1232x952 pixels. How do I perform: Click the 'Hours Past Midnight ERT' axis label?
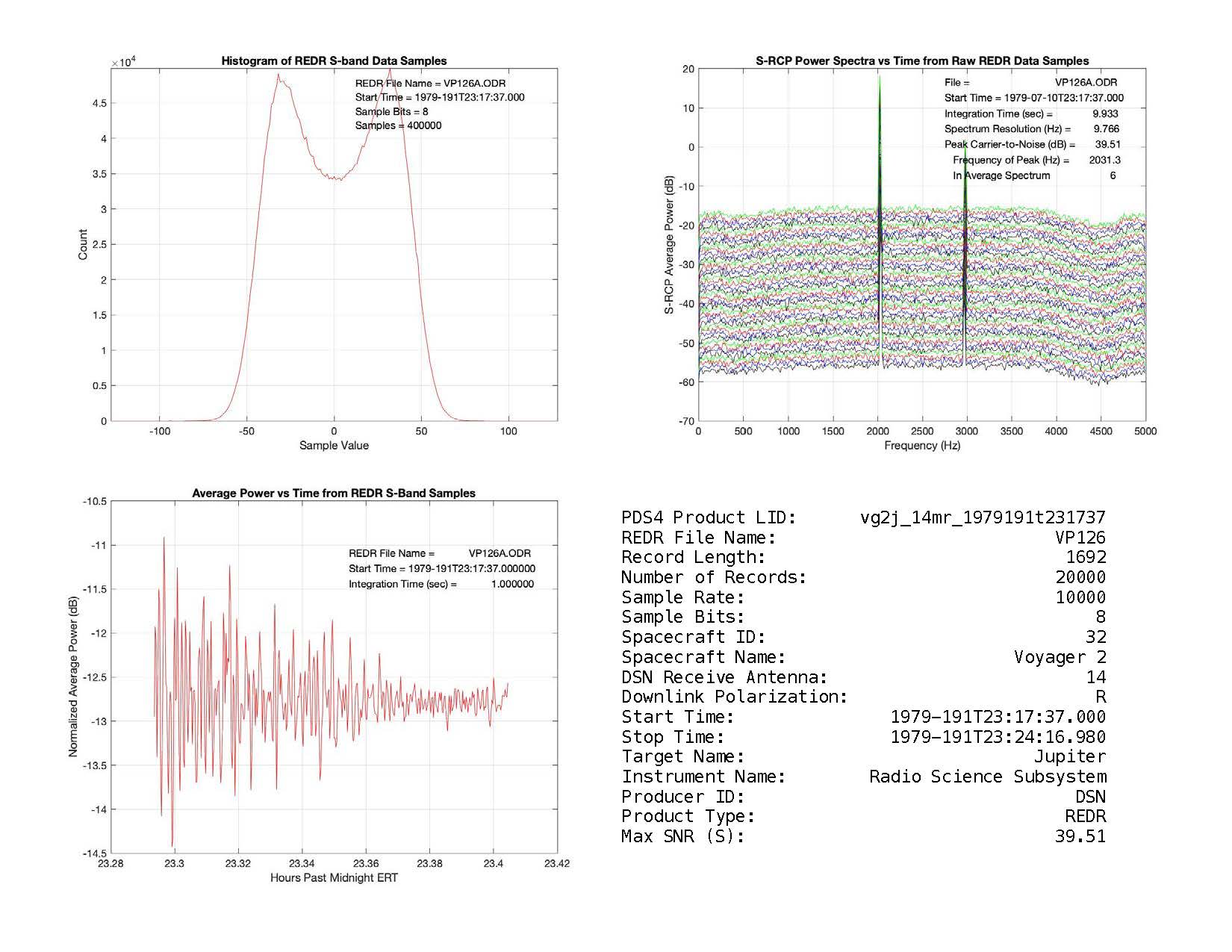(334, 878)
